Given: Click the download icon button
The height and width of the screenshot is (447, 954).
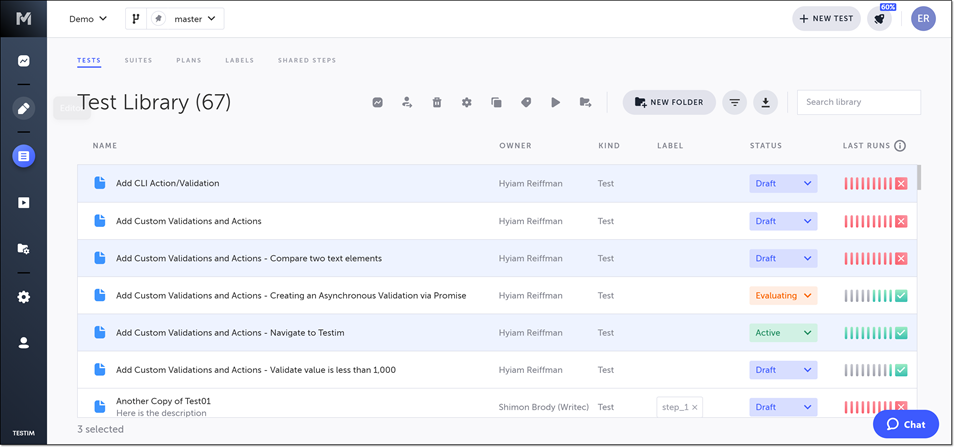Looking at the screenshot, I should (764, 102).
